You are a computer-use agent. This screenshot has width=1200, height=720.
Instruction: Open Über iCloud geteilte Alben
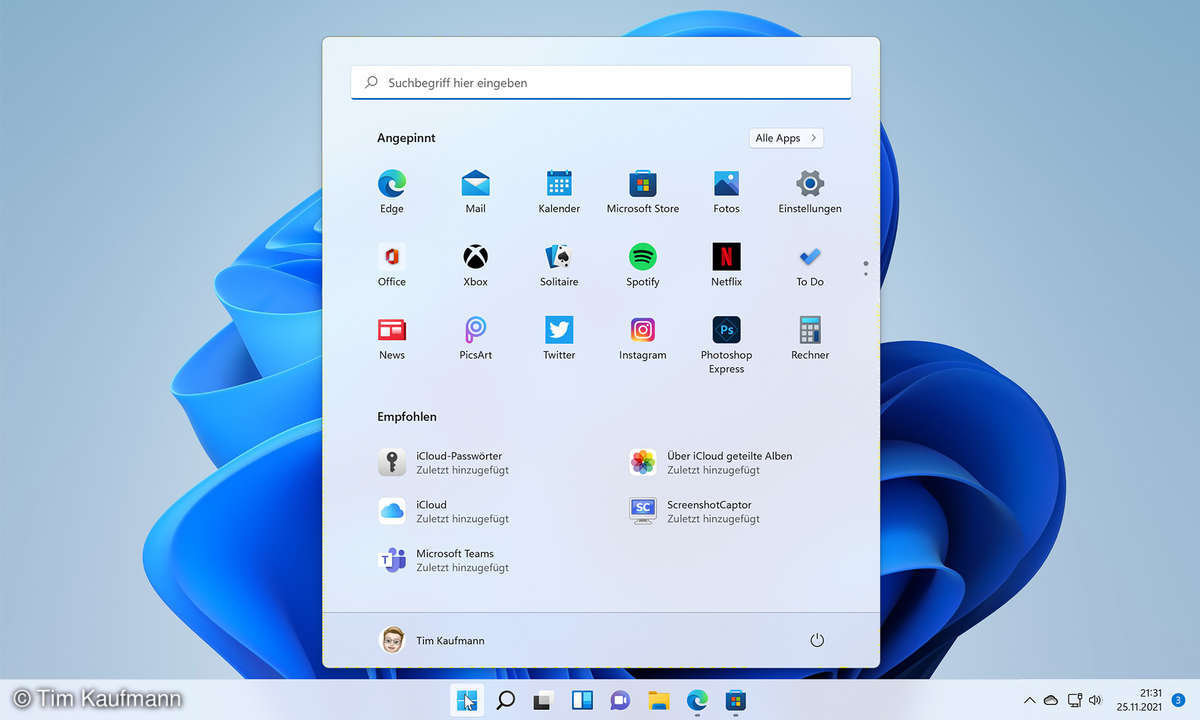[x=711, y=462]
